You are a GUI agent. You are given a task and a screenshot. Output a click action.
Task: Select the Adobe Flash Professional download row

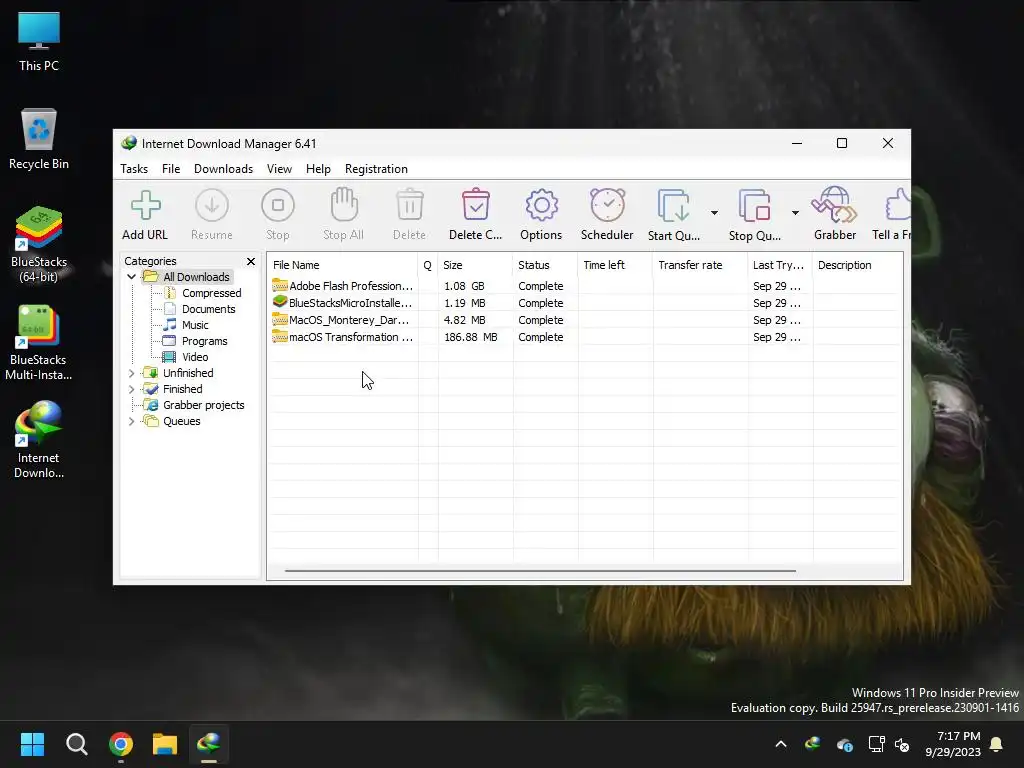point(584,286)
